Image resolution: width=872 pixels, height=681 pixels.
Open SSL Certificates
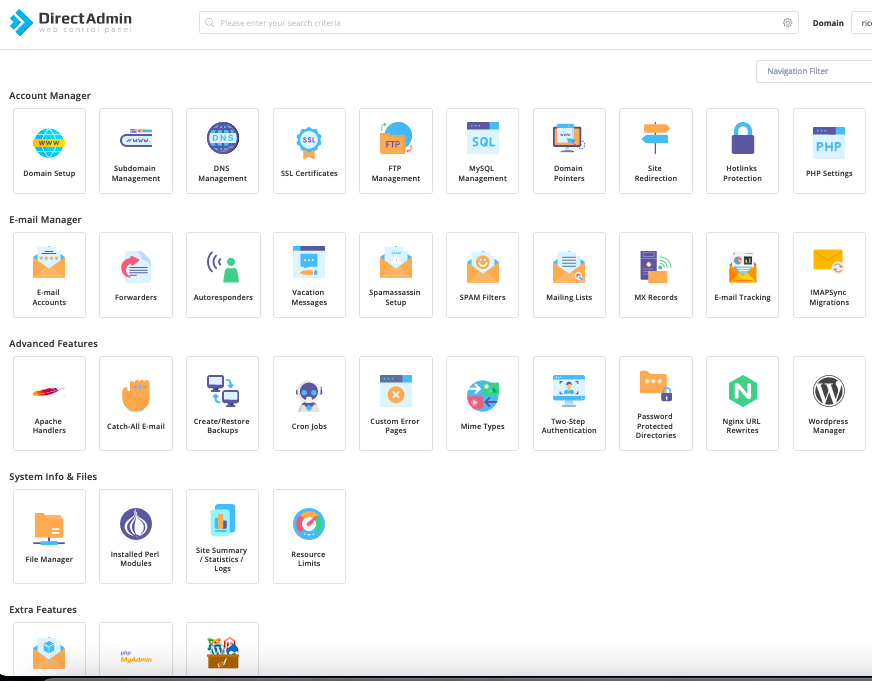309,151
